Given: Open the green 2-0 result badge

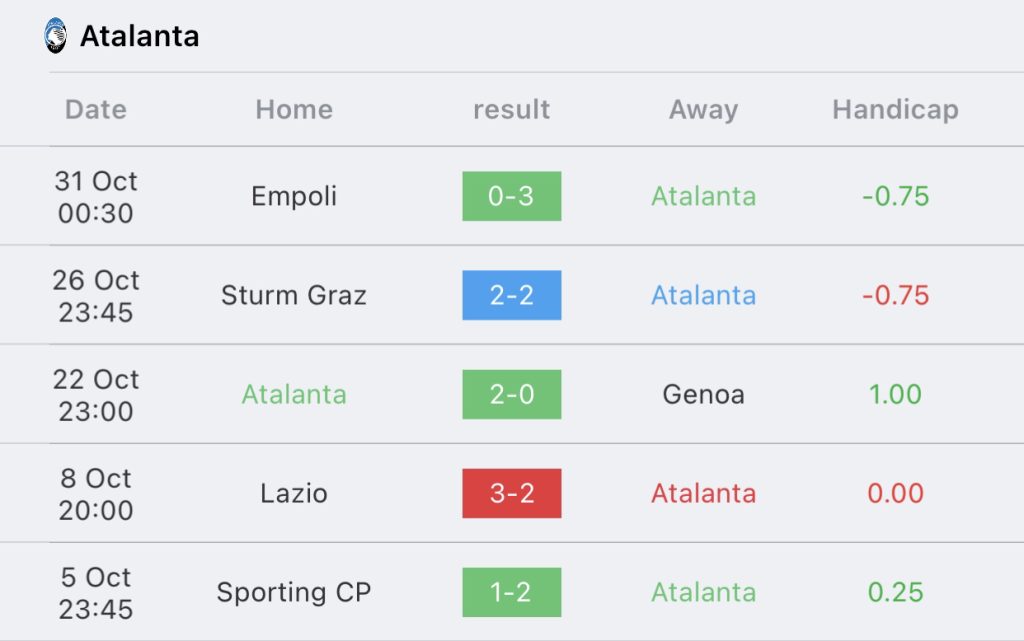Looking at the screenshot, I should click(x=511, y=394).
